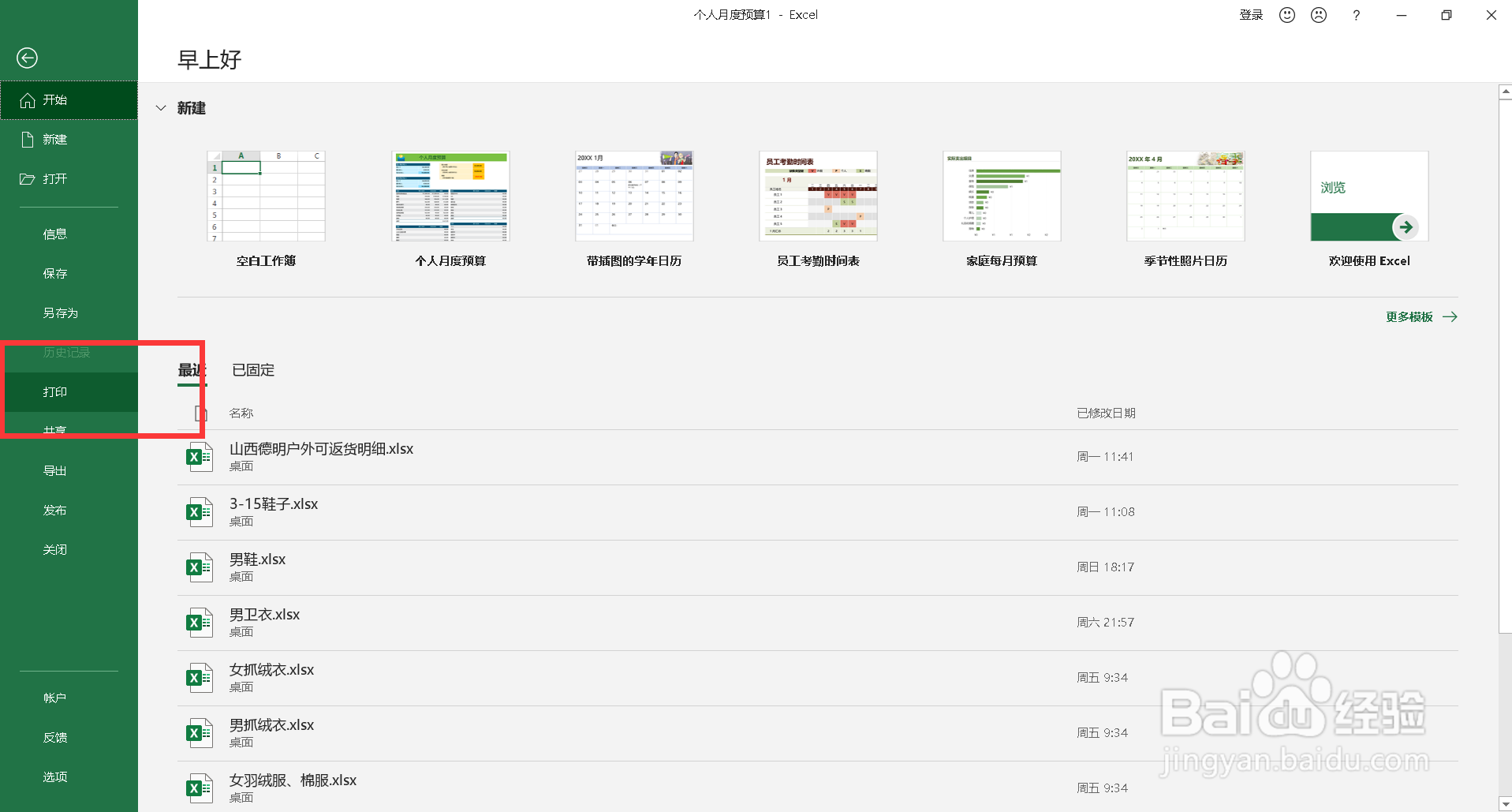Open 反馈 page

69,738
